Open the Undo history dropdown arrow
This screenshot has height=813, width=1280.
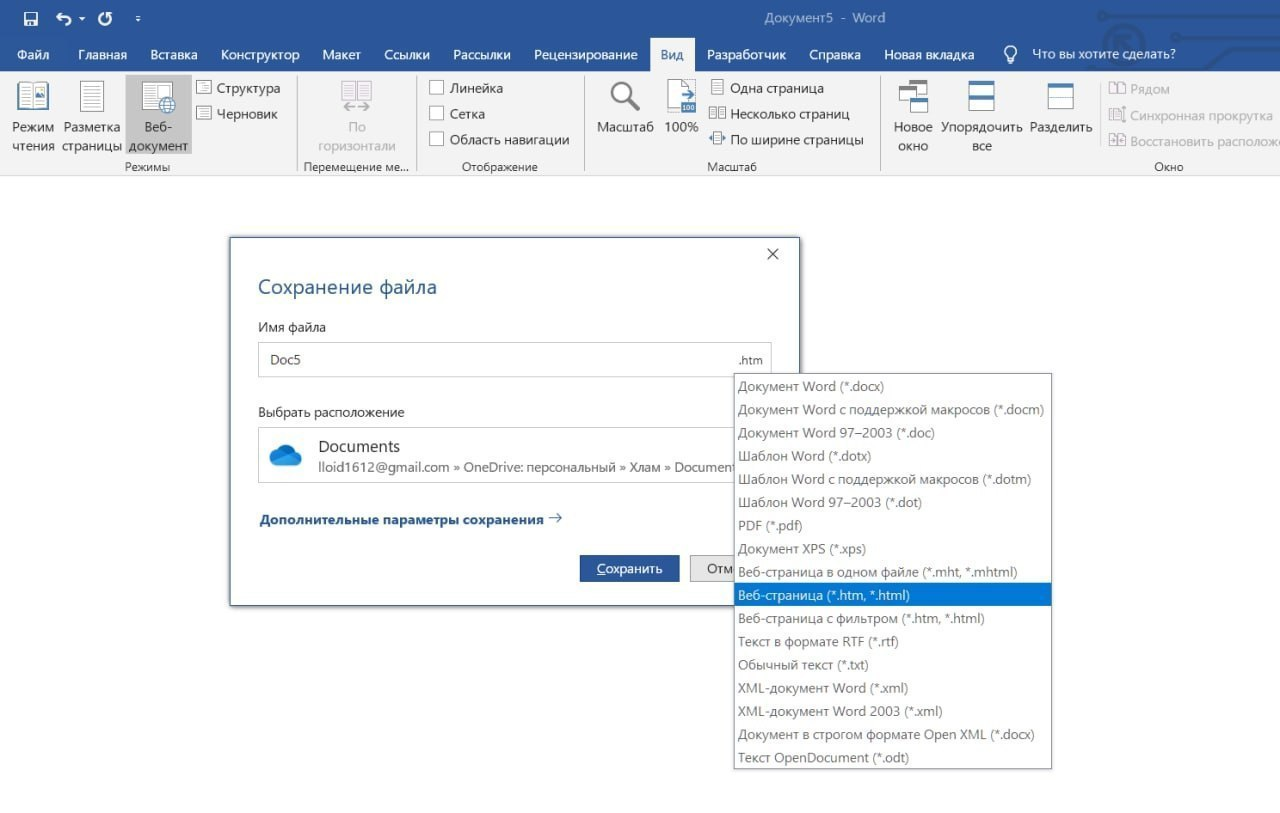point(82,19)
